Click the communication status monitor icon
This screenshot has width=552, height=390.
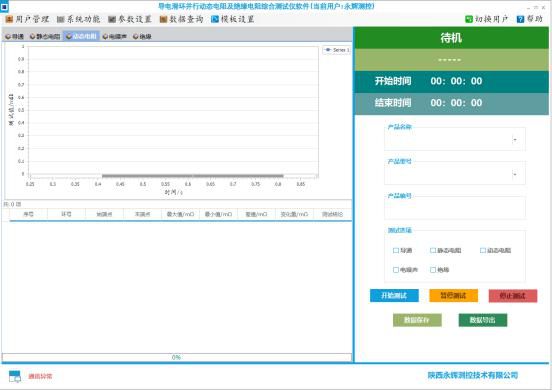(15, 376)
